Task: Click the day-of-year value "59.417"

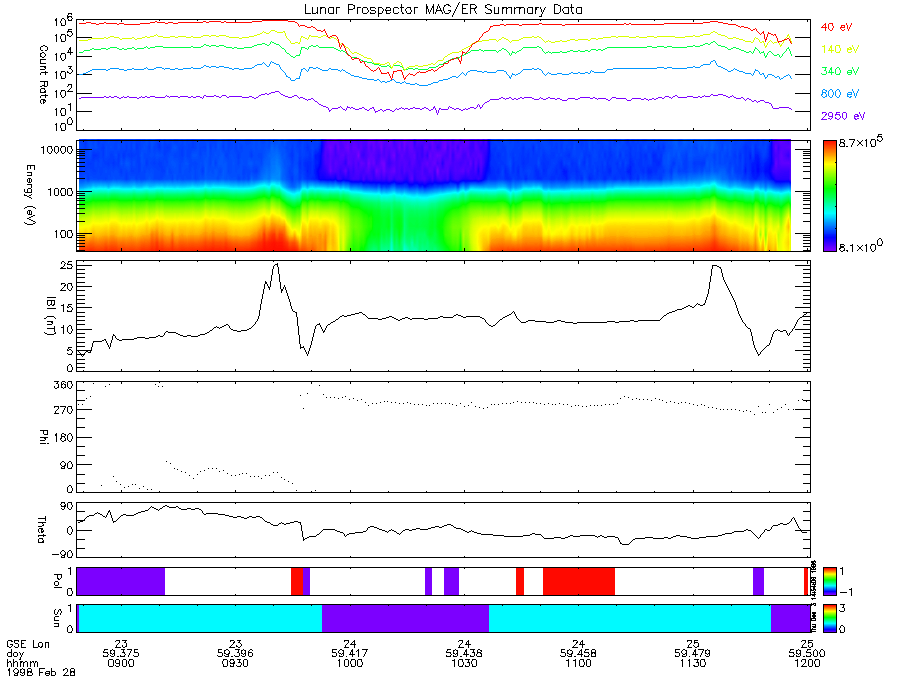Action: (x=350, y=654)
